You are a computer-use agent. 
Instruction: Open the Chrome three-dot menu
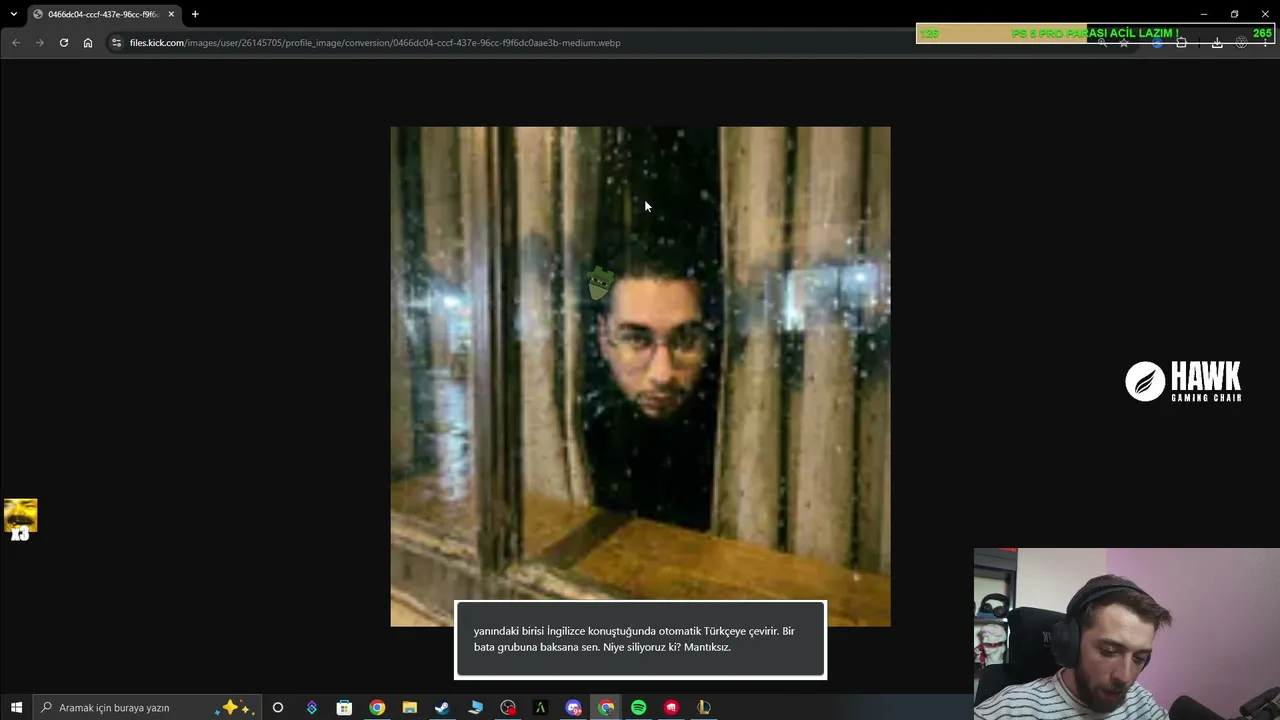coord(1265,43)
